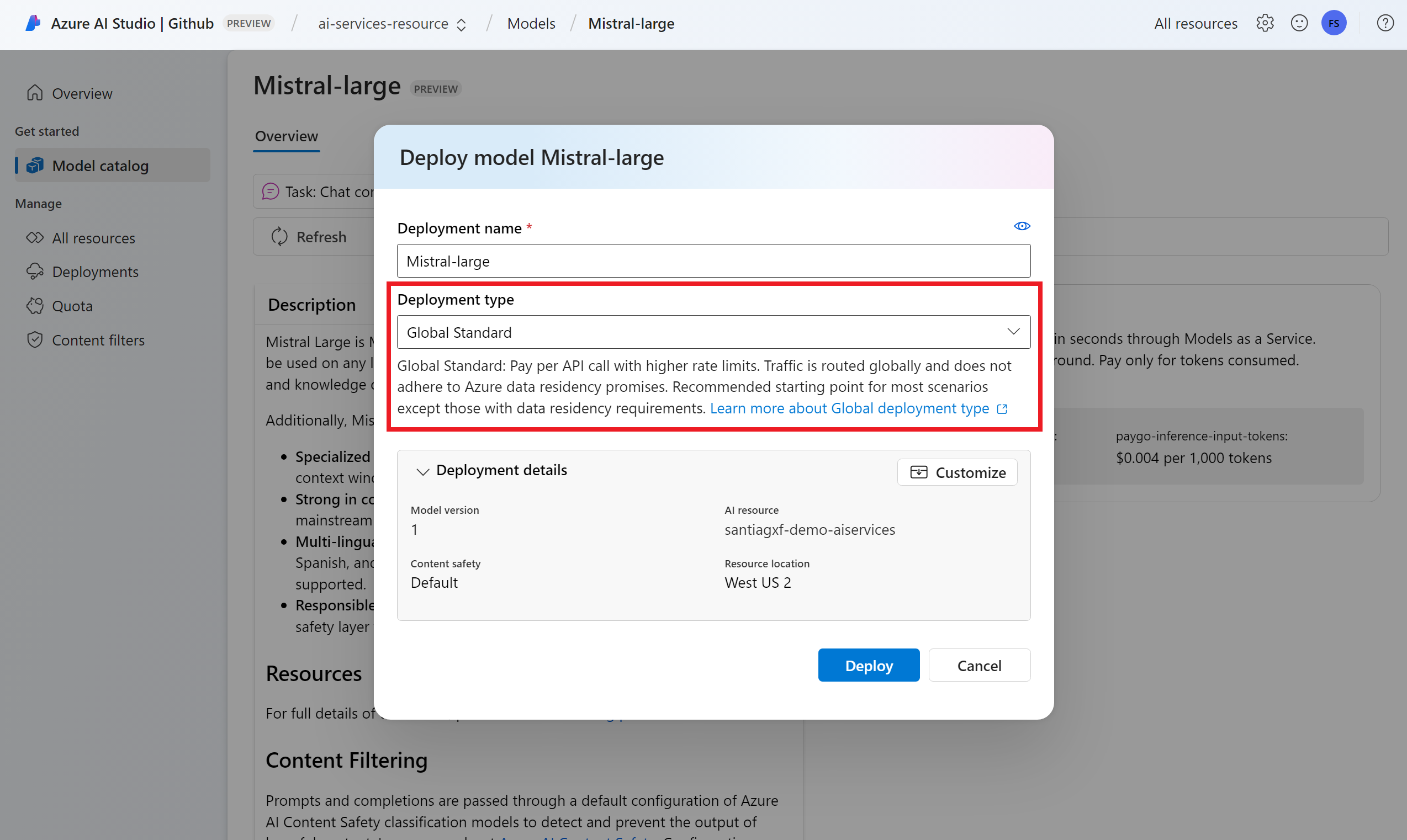Open the help question mark icon

(x=1385, y=23)
